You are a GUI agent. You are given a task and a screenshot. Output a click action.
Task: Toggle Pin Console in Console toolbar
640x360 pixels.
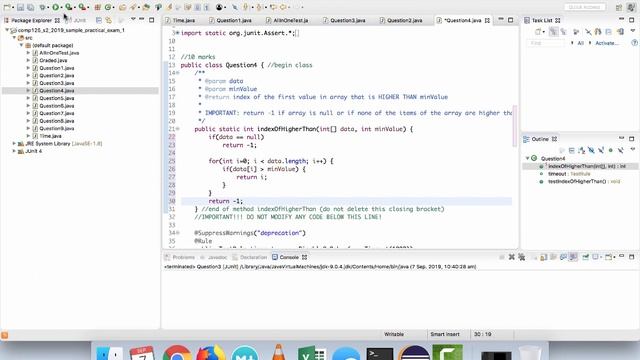tap(585, 257)
